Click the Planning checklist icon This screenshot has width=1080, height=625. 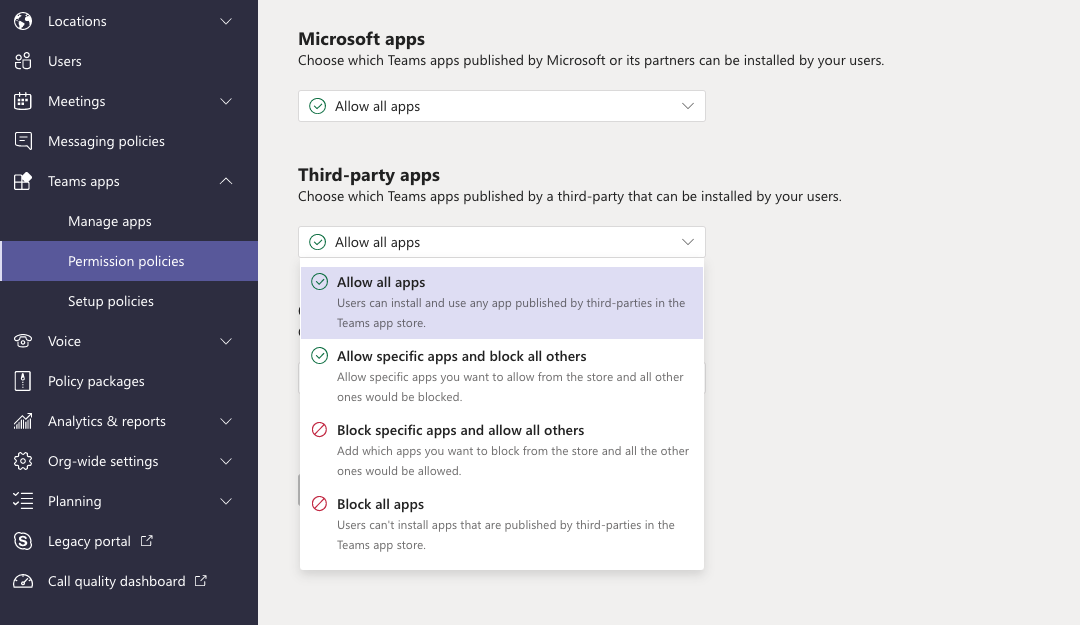coord(23,501)
